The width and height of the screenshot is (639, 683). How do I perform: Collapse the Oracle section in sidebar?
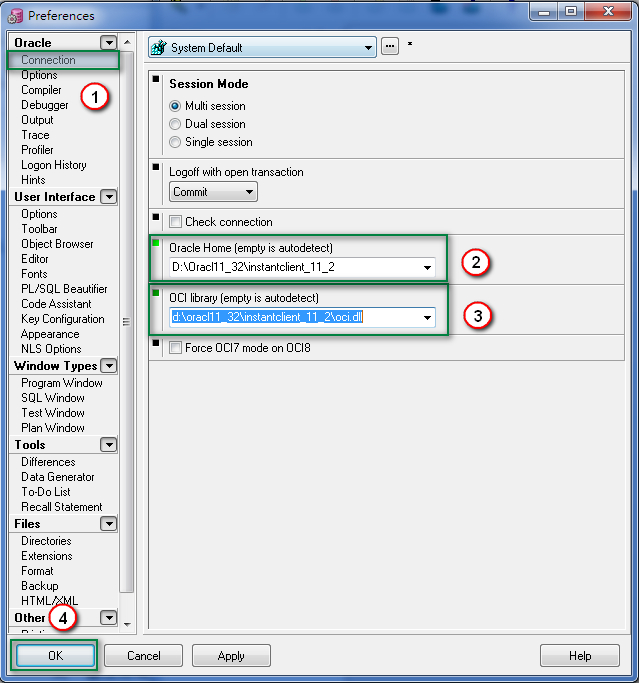[108, 43]
